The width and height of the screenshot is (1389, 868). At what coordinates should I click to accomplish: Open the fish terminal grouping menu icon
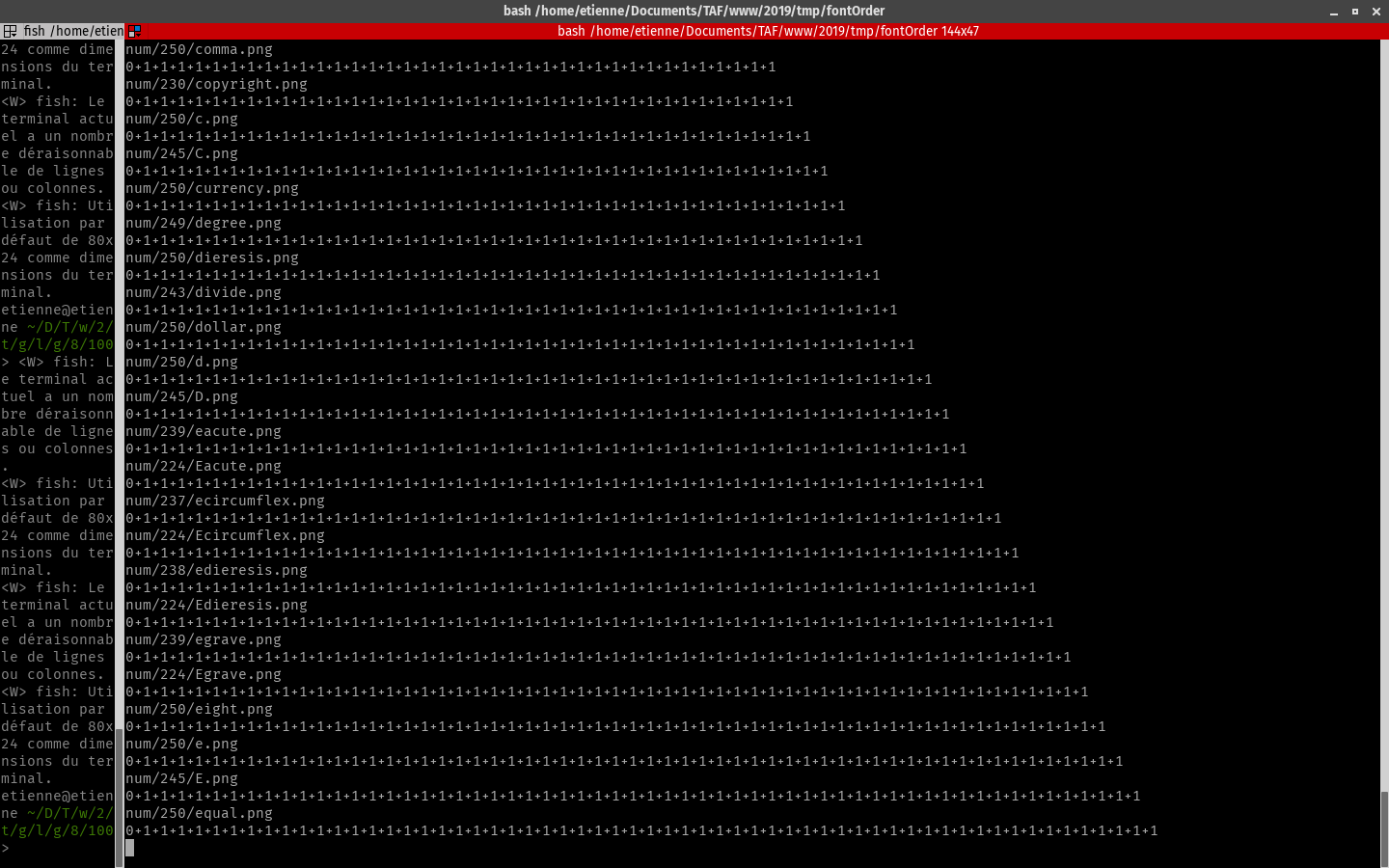pos(10,31)
